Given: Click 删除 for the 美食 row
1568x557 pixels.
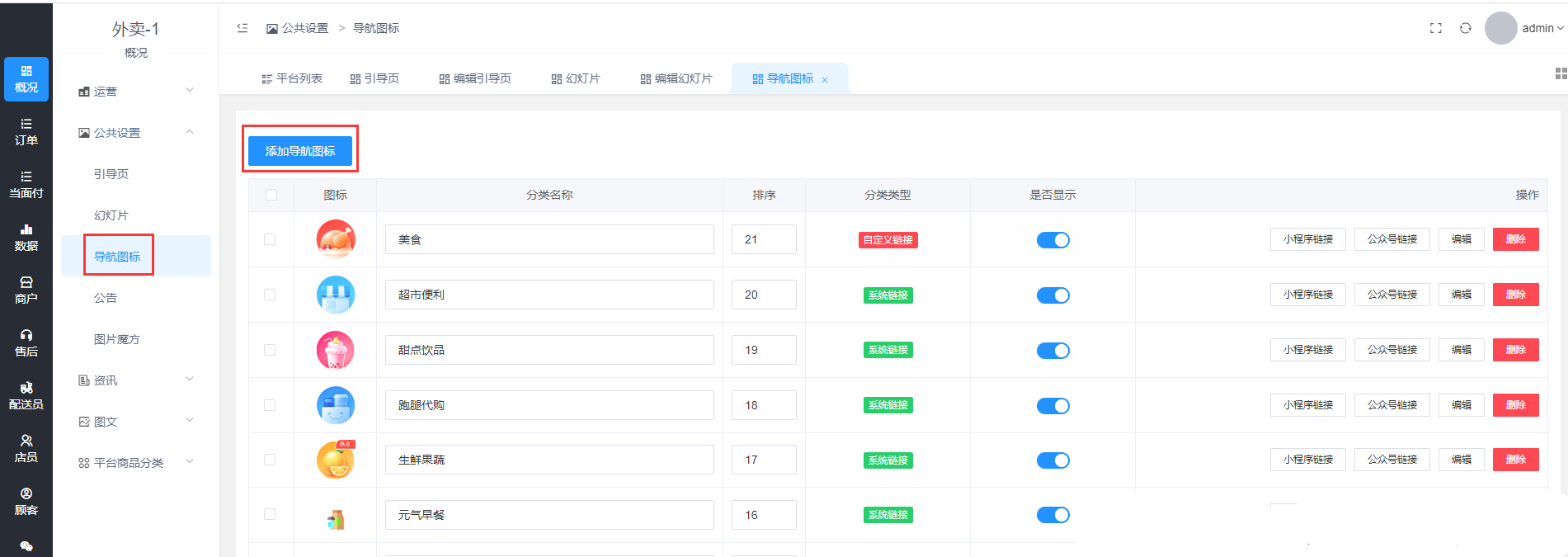Looking at the screenshot, I should pyautogui.click(x=1516, y=239).
